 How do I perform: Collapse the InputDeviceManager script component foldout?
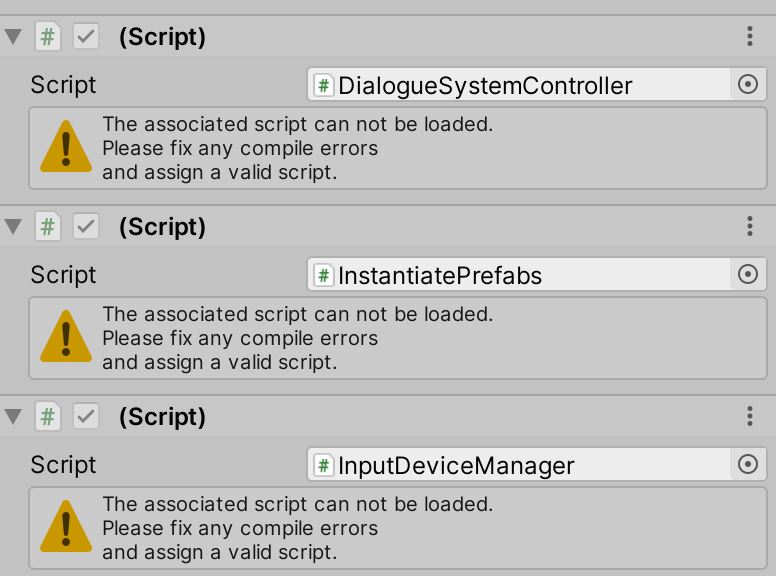(x=13, y=416)
